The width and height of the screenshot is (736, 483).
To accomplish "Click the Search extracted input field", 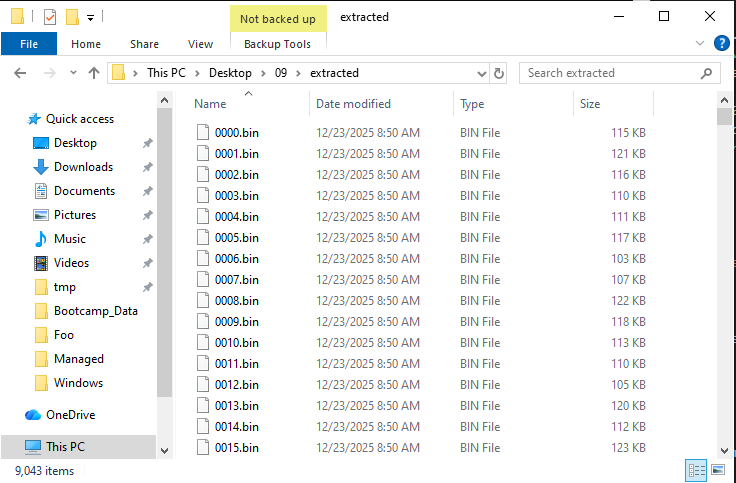I will [x=610, y=73].
